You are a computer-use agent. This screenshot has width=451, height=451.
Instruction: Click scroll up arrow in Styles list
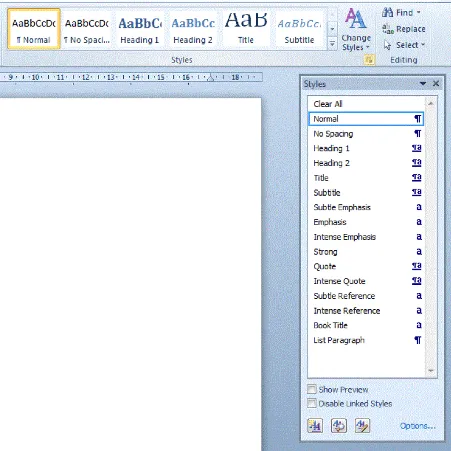431,104
